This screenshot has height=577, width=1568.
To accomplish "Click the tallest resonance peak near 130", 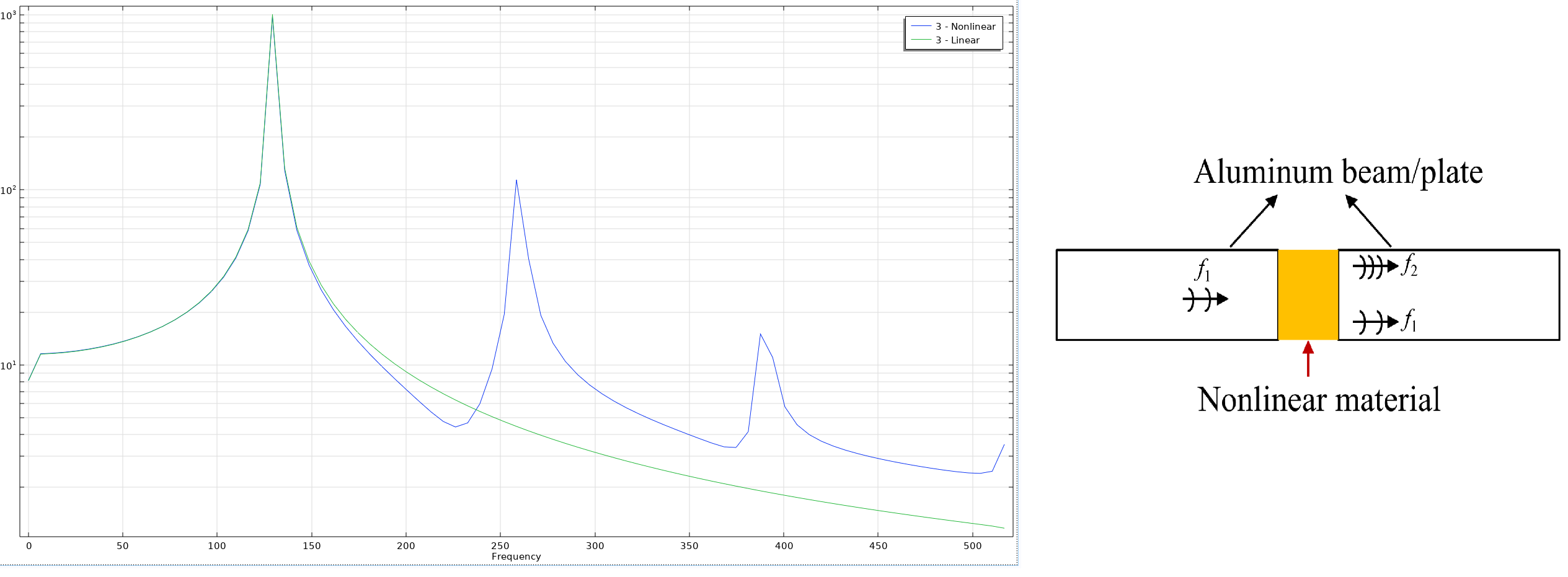I will pos(272,17).
